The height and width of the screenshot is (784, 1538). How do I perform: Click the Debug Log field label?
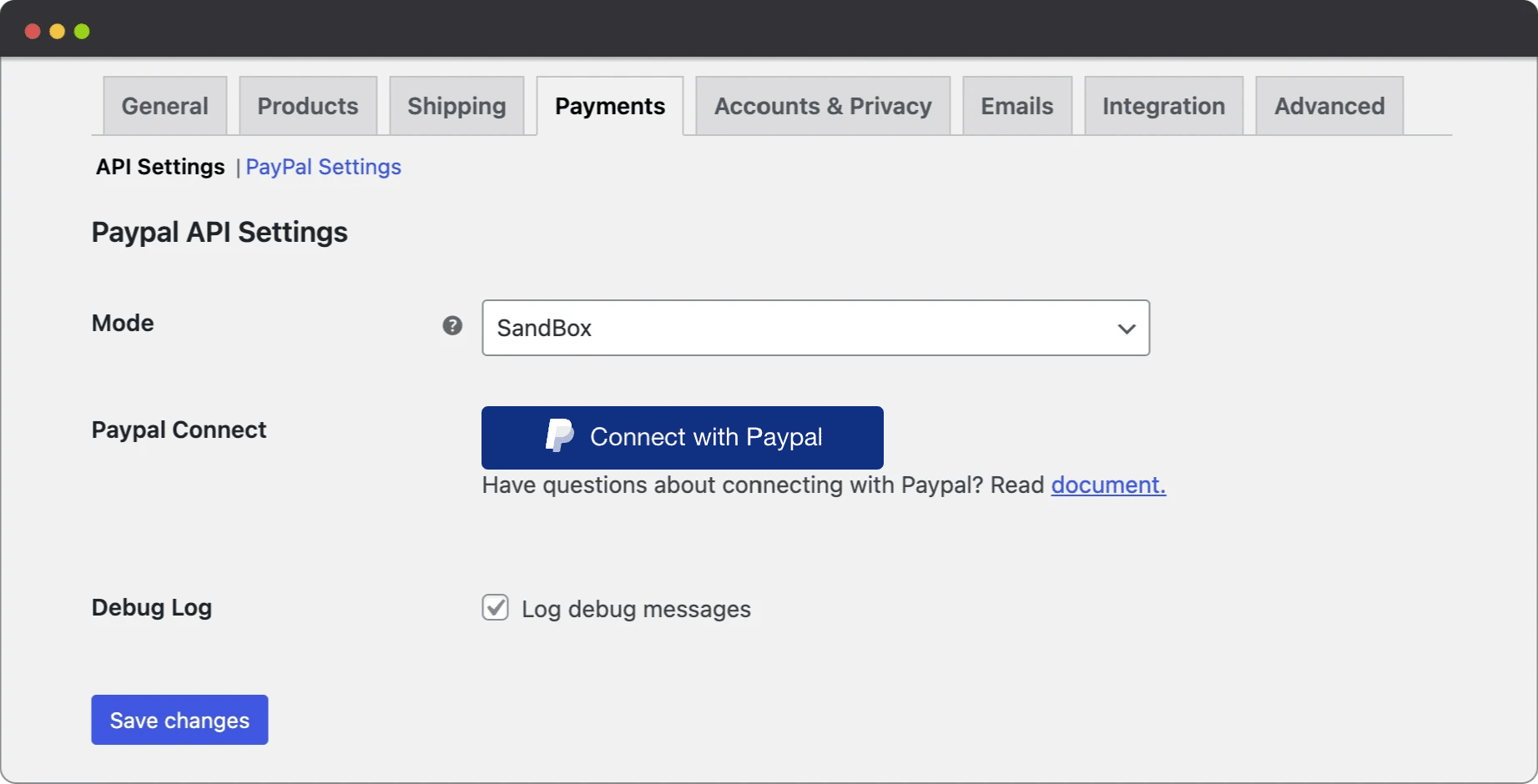[152, 607]
